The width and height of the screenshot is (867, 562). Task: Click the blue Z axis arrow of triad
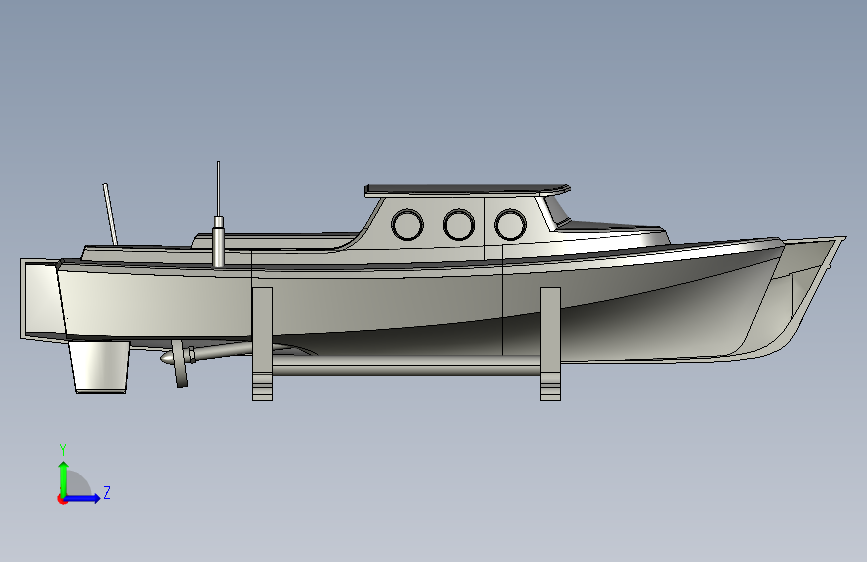point(83,498)
